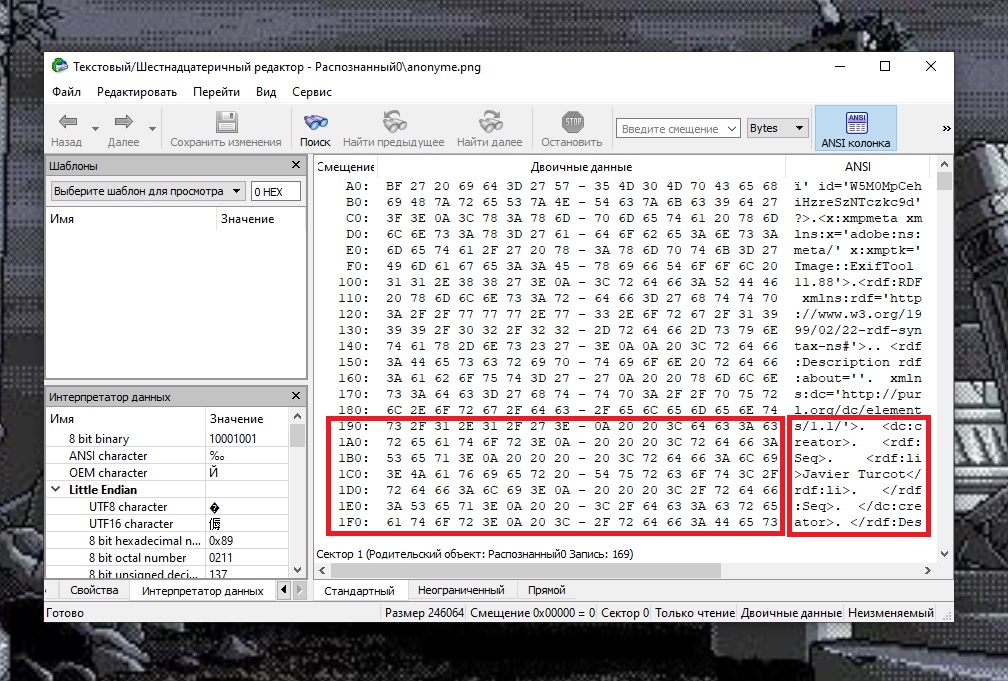Select the UTF16 character row
Screen dimensions: 1008x681
168,524
